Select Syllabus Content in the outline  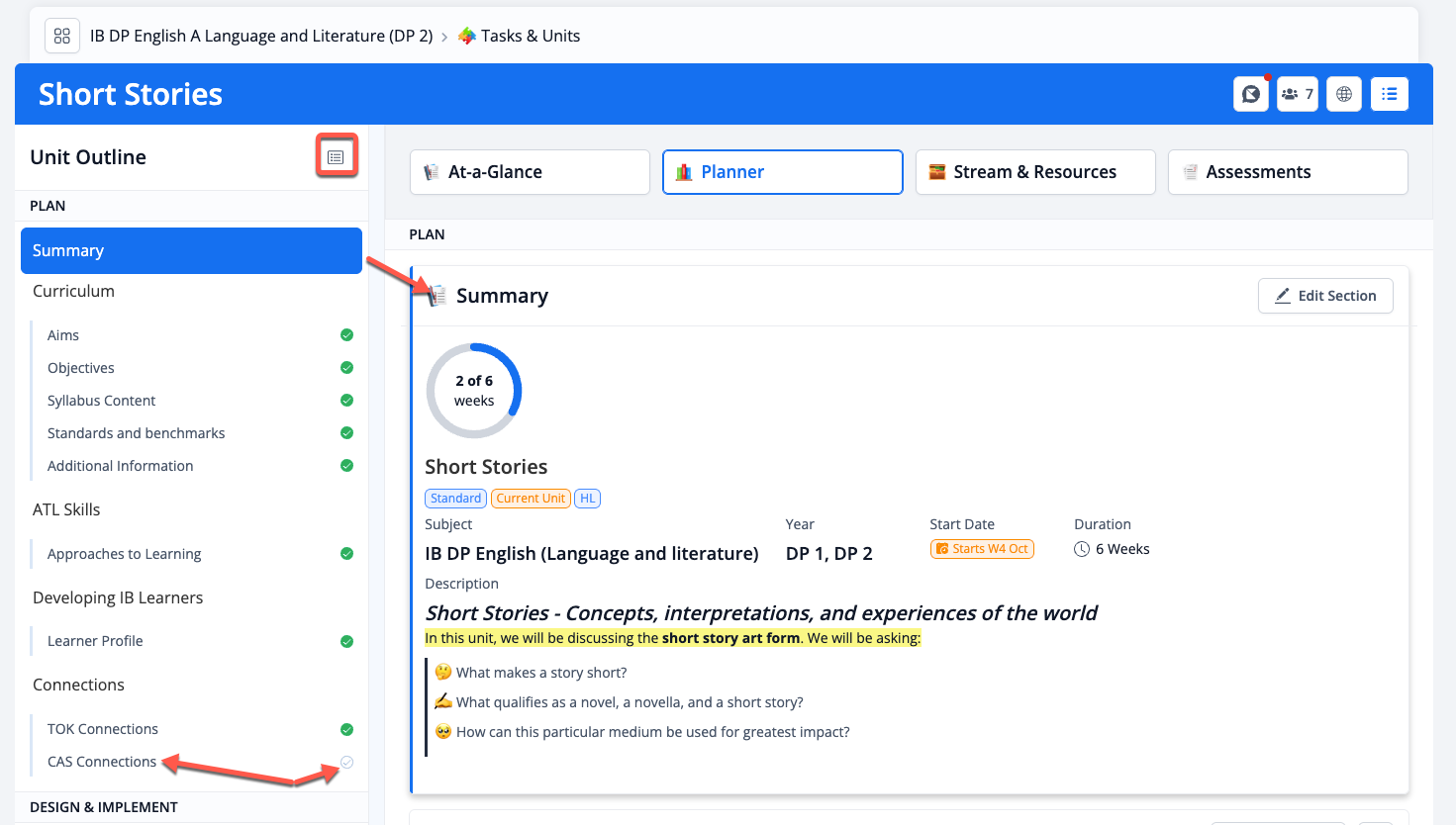coord(102,401)
